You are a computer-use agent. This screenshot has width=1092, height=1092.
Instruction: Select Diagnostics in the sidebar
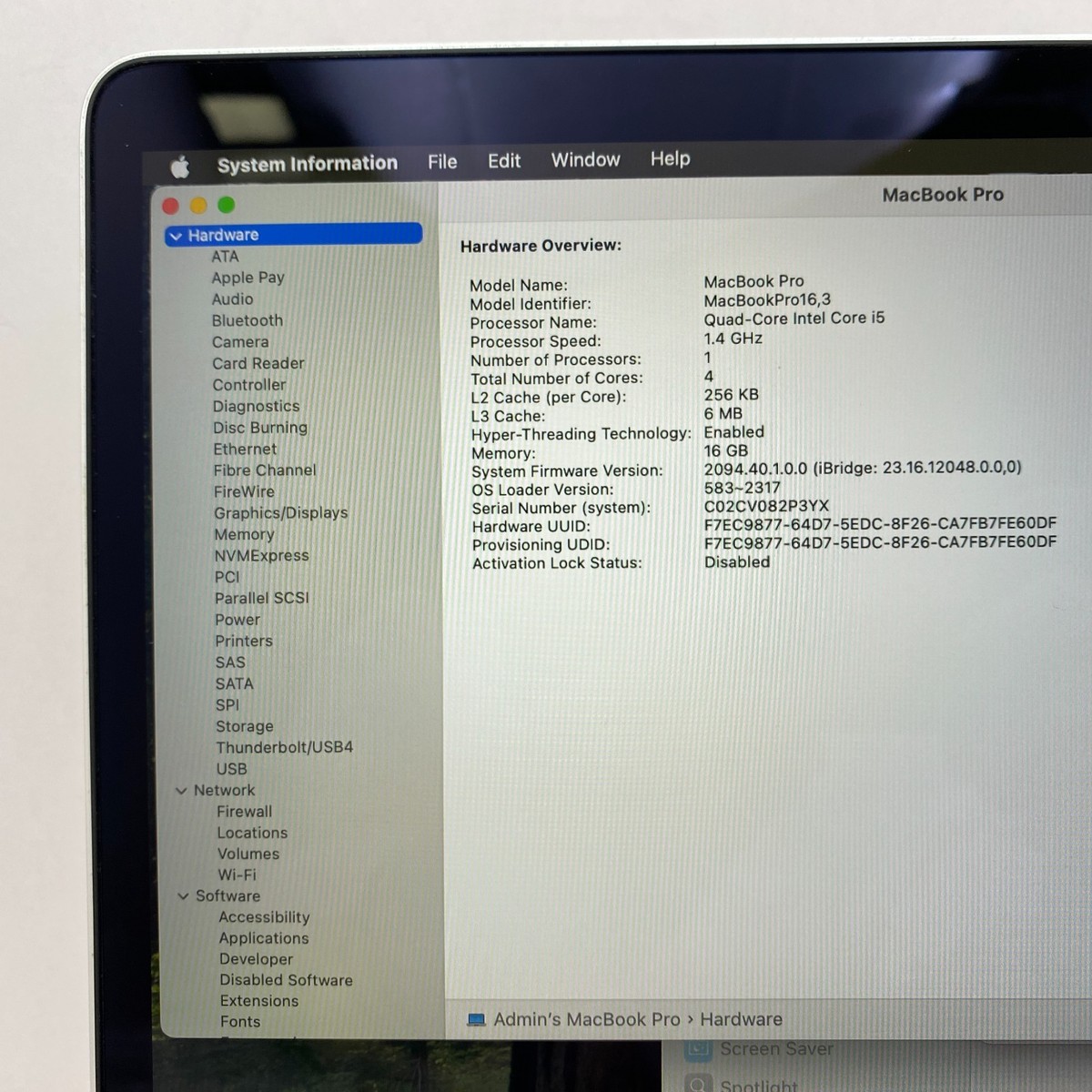click(x=256, y=407)
